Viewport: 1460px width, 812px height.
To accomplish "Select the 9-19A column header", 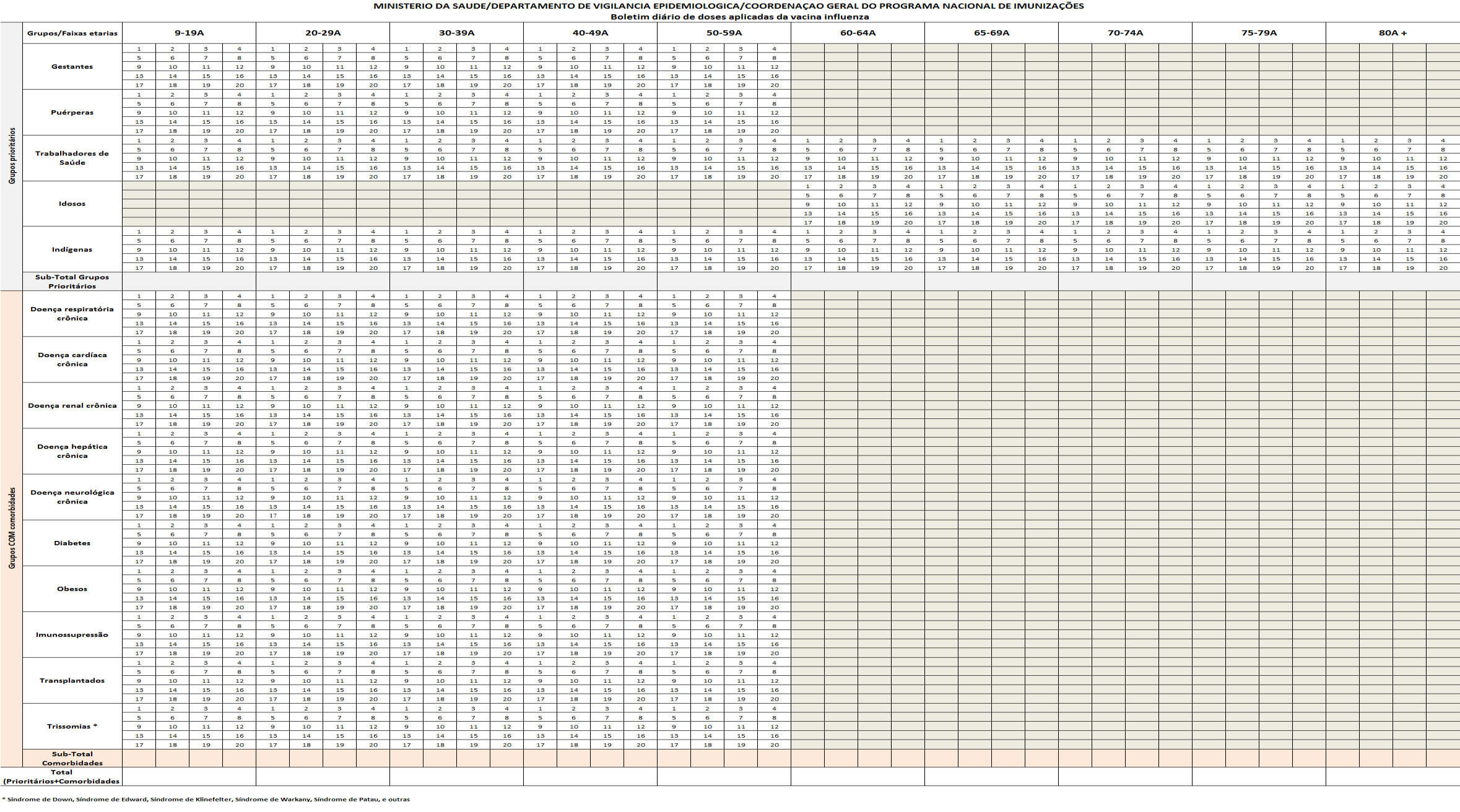I will click(189, 33).
